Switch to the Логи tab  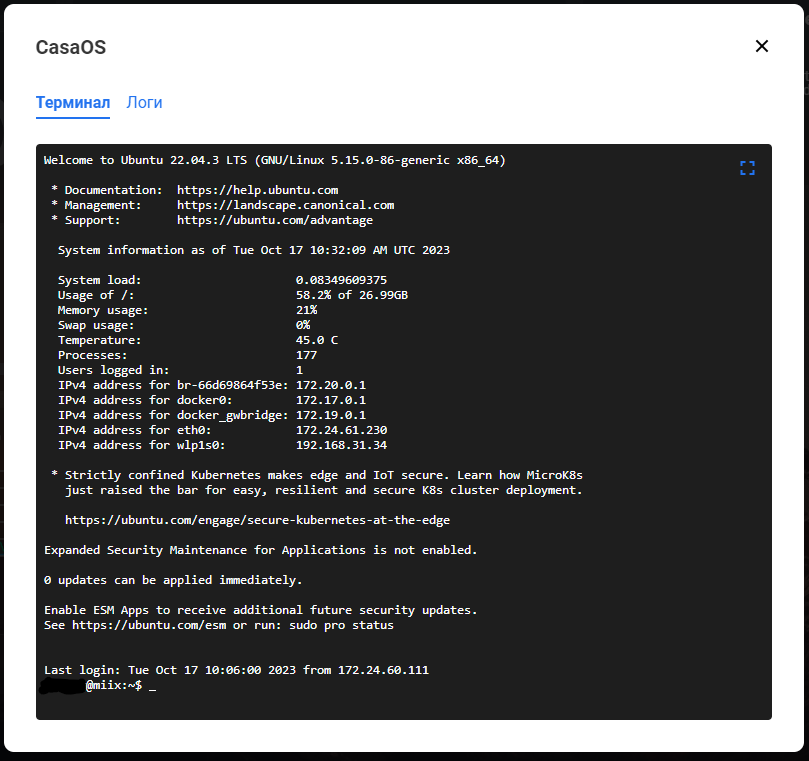tap(144, 103)
